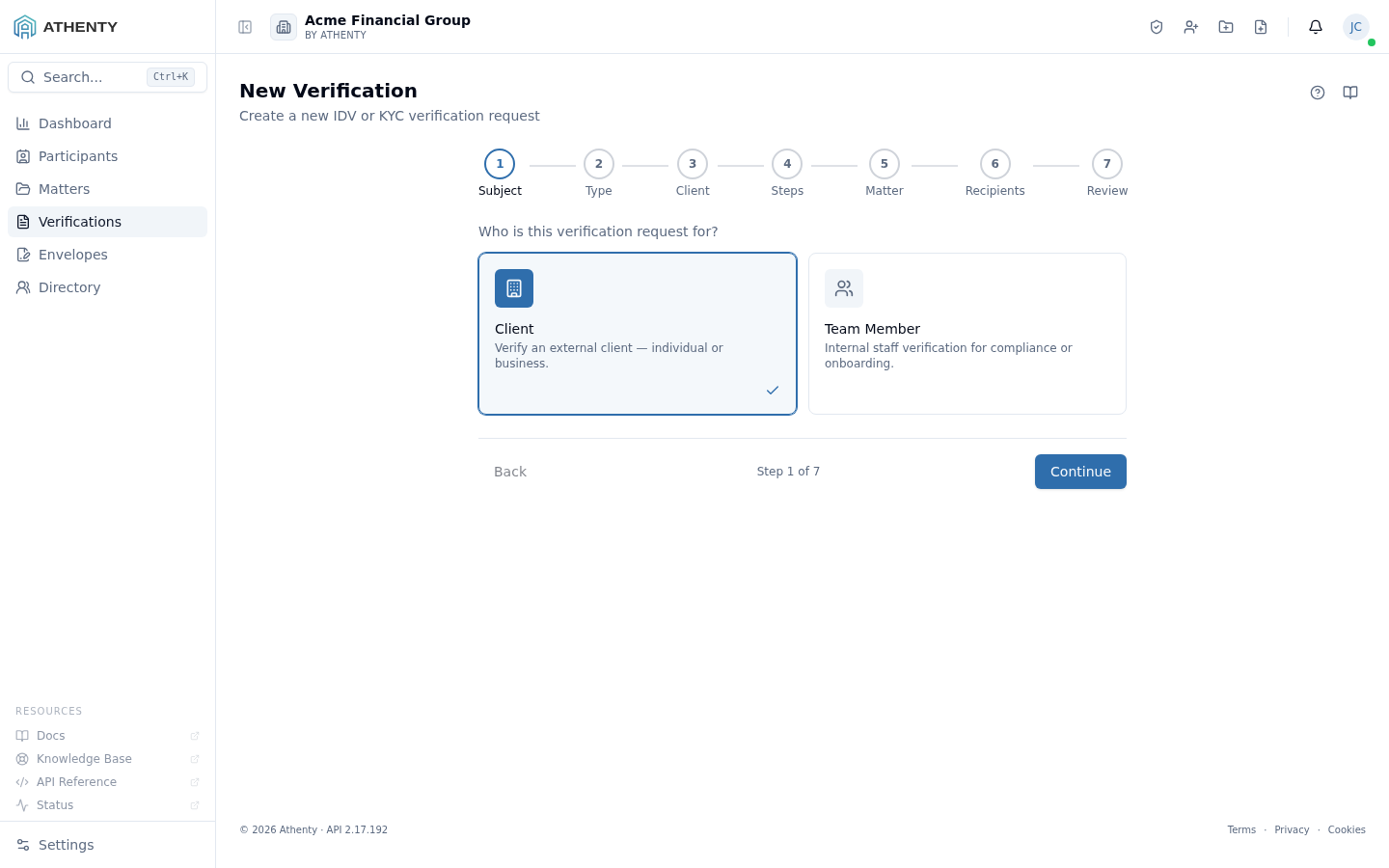1389x868 pixels.
Task: Click the Dashboard chart icon in sidebar
Action: click(x=23, y=123)
